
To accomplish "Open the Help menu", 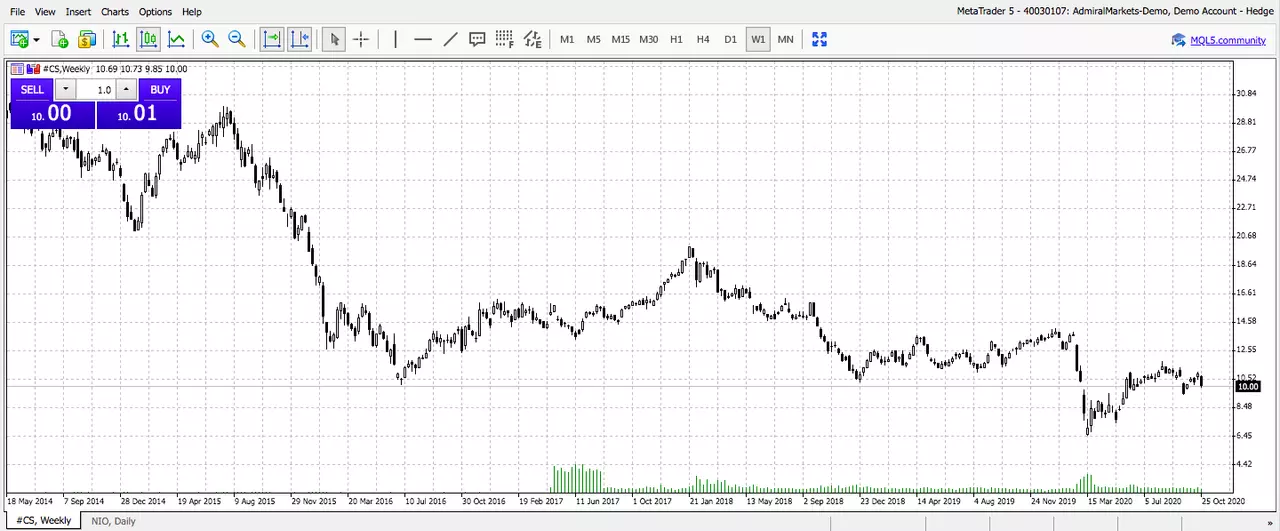I will [x=192, y=12].
